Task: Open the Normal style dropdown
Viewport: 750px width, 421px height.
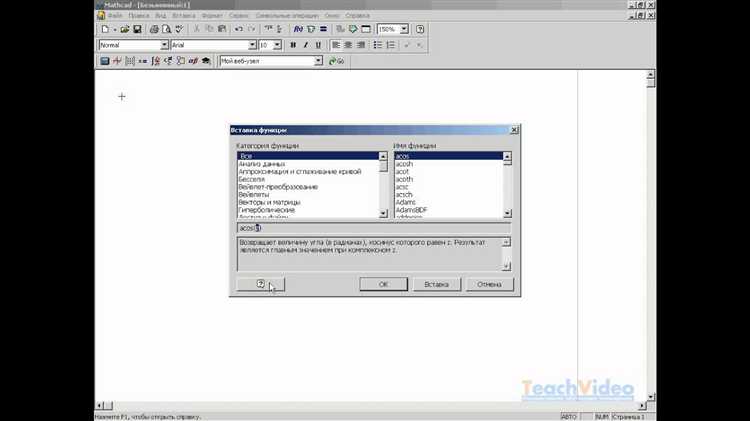Action: coord(164,45)
